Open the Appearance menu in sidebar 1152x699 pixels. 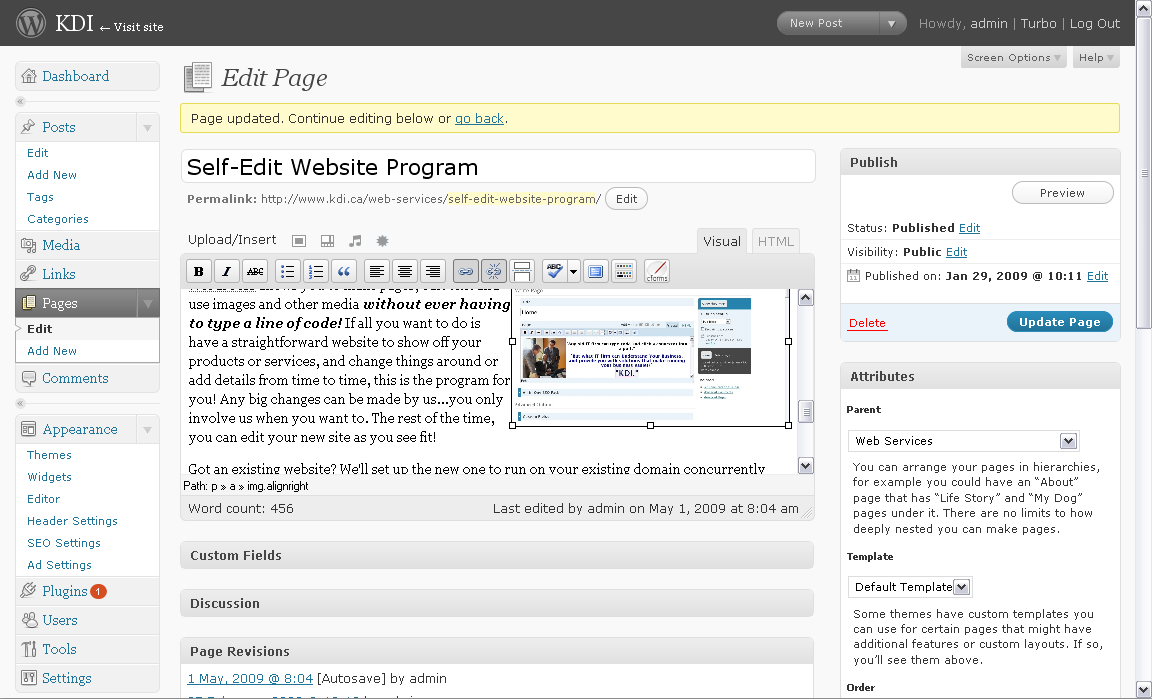click(x=80, y=429)
